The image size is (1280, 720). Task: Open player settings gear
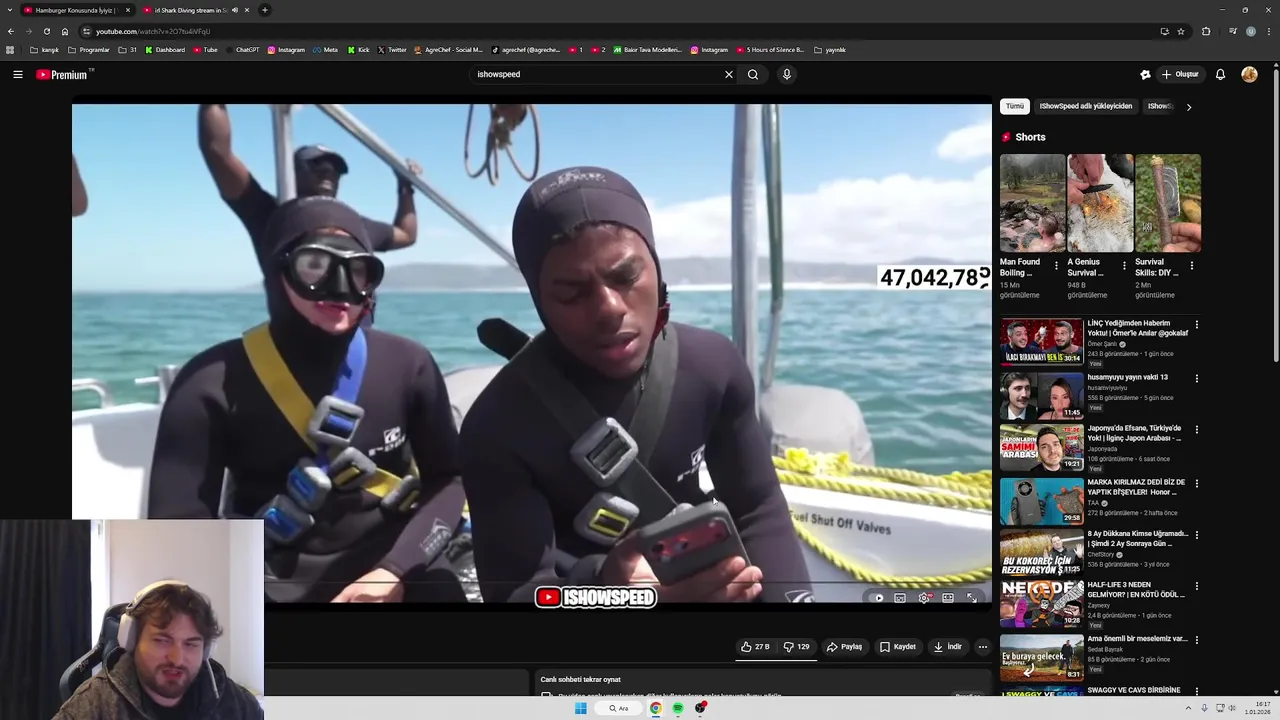924,598
